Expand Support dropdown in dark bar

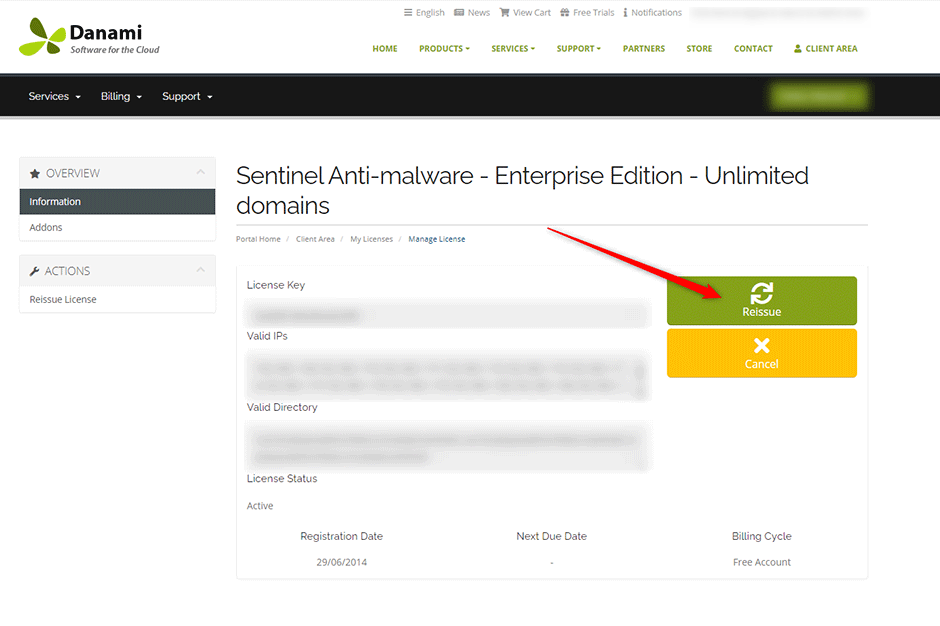tap(187, 97)
